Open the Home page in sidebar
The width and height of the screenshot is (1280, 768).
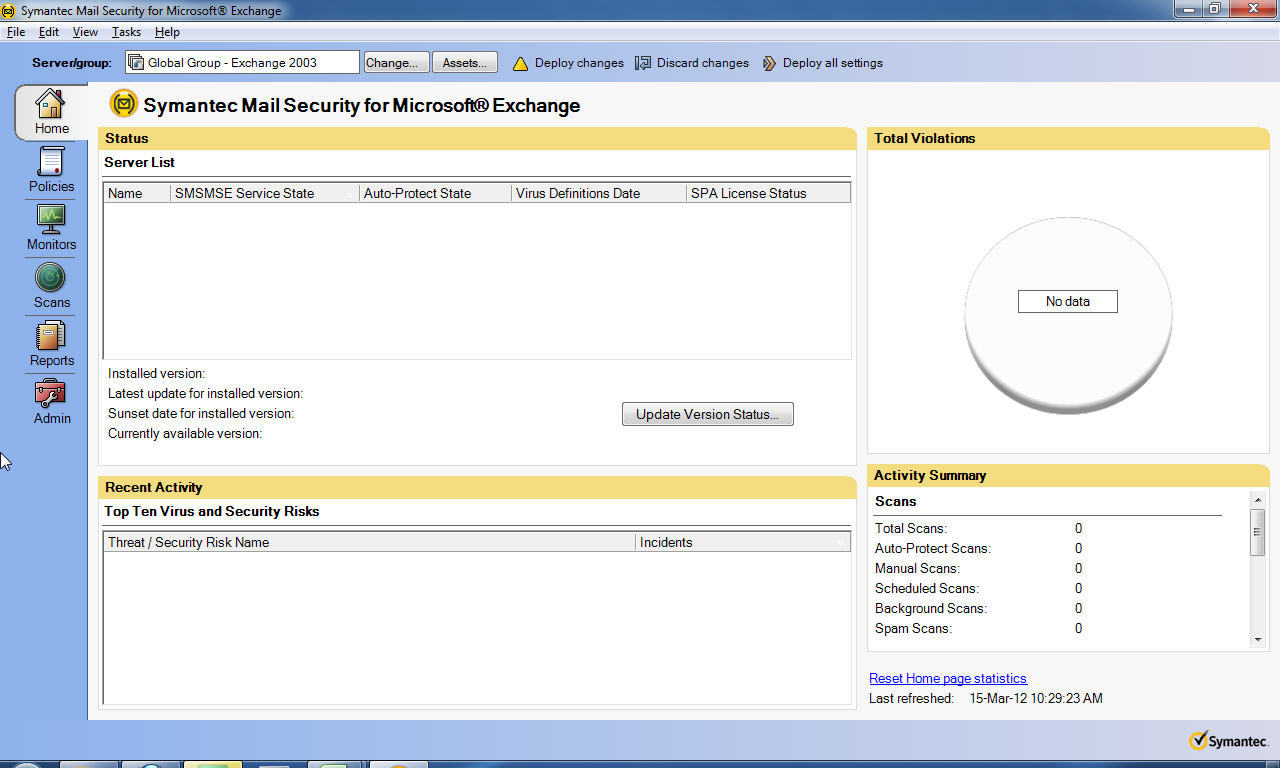pyautogui.click(x=51, y=113)
